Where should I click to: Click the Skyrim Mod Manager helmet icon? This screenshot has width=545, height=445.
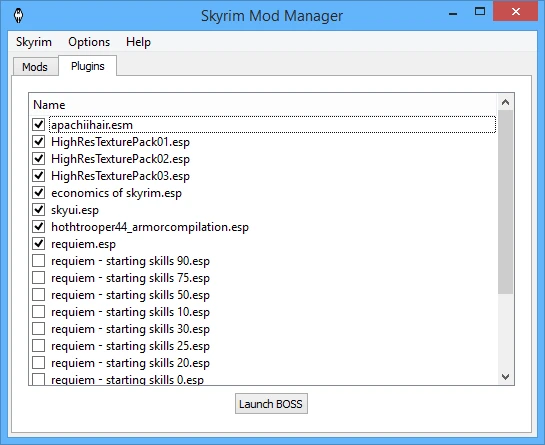tap(18, 16)
